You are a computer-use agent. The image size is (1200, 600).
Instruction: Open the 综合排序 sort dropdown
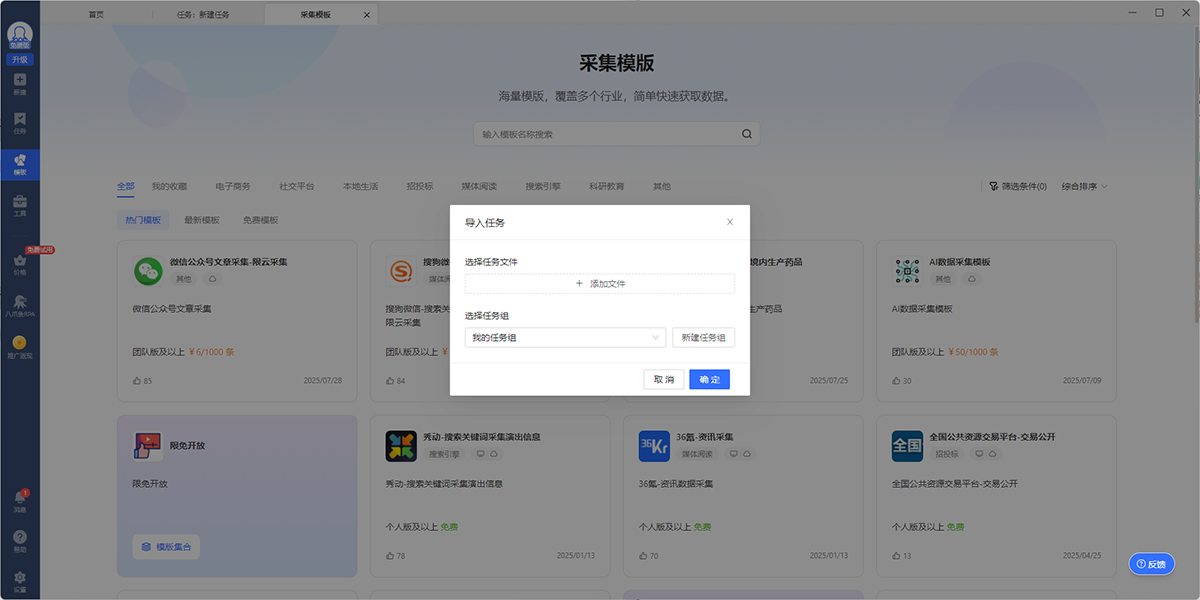[x=1084, y=187]
